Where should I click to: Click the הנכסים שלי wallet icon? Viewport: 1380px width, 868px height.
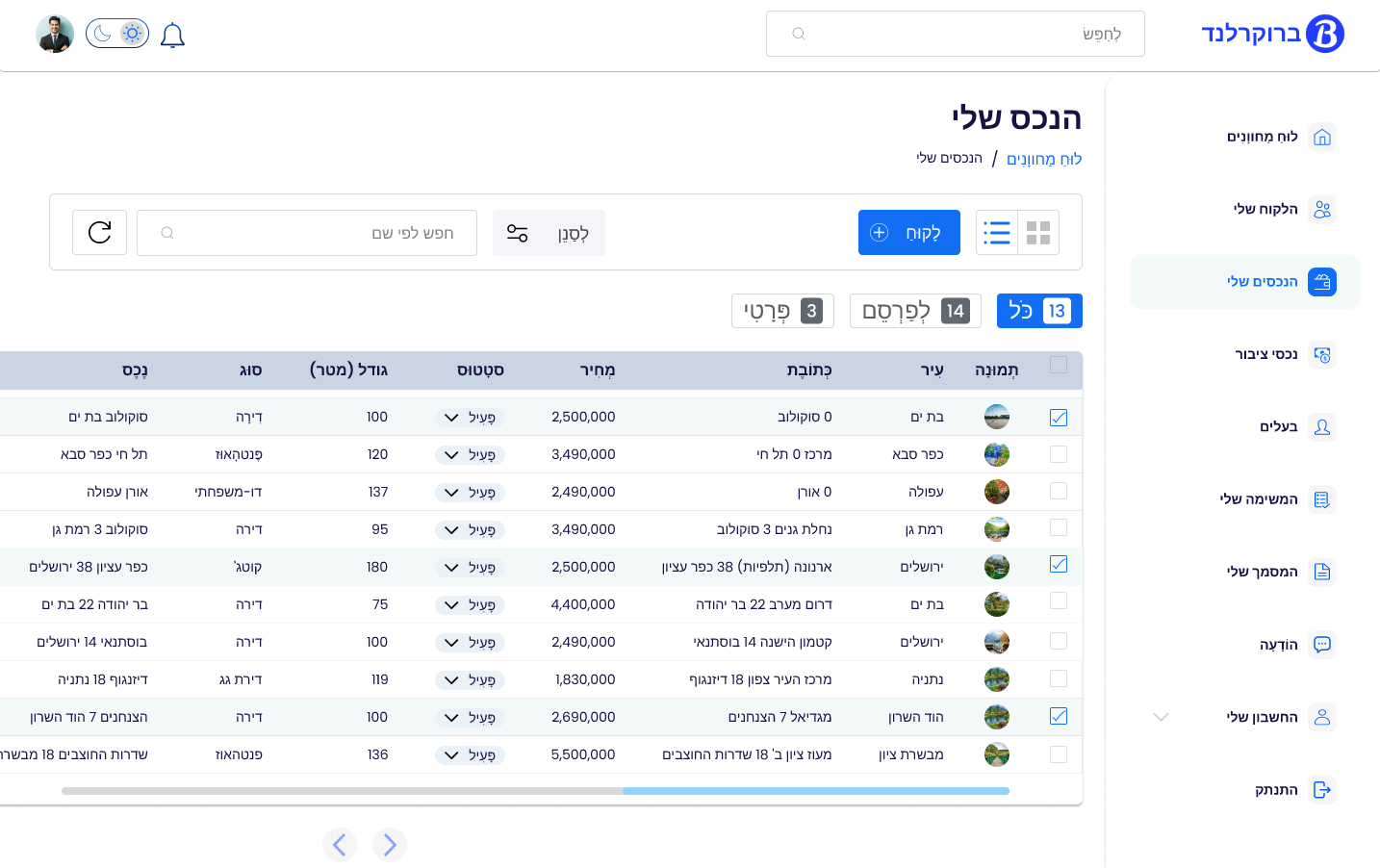[x=1322, y=282]
